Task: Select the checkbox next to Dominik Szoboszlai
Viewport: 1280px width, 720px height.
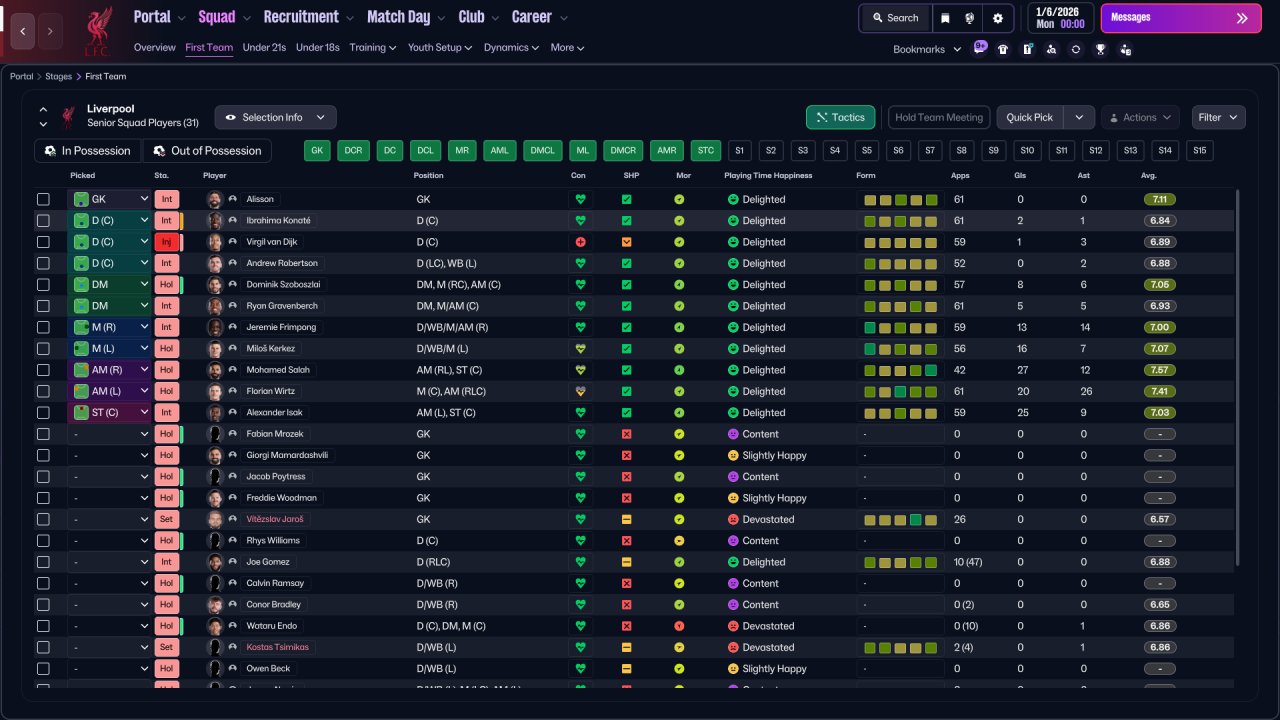Action: (x=43, y=285)
